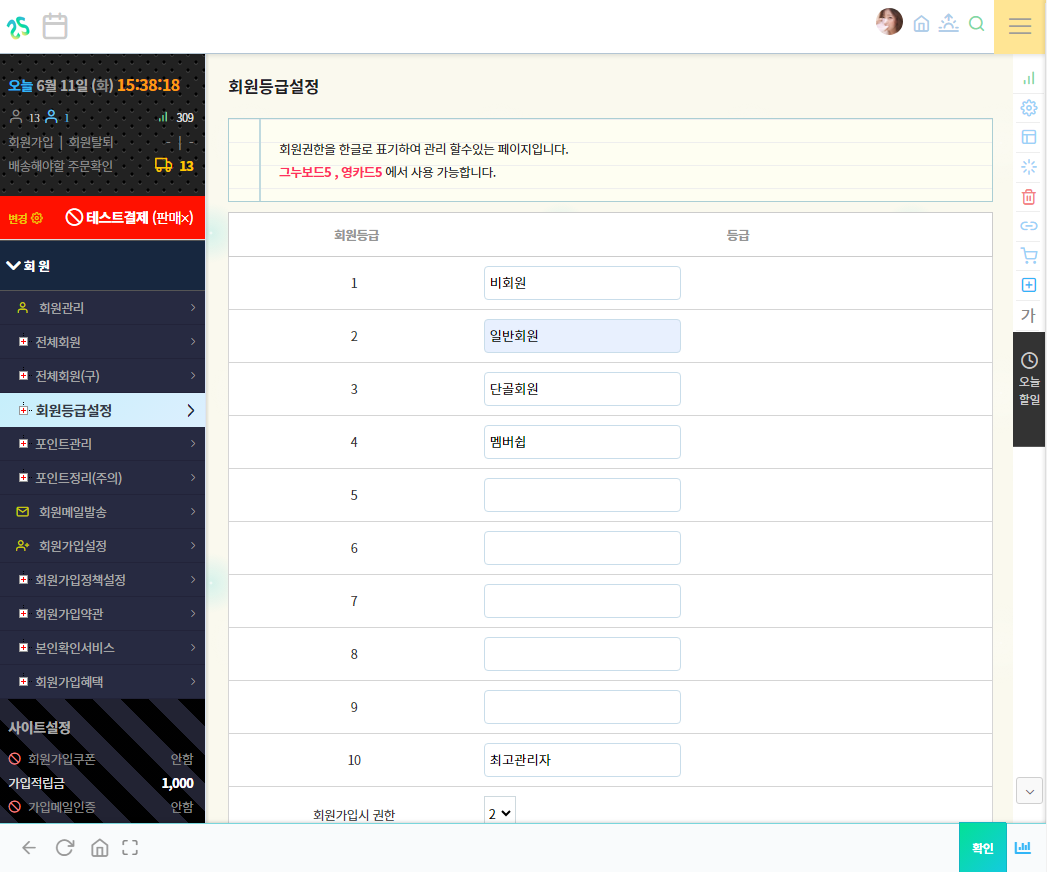Click the 확인 confirm button
The height and width of the screenshot is (872, 1047).
[982, 847]
